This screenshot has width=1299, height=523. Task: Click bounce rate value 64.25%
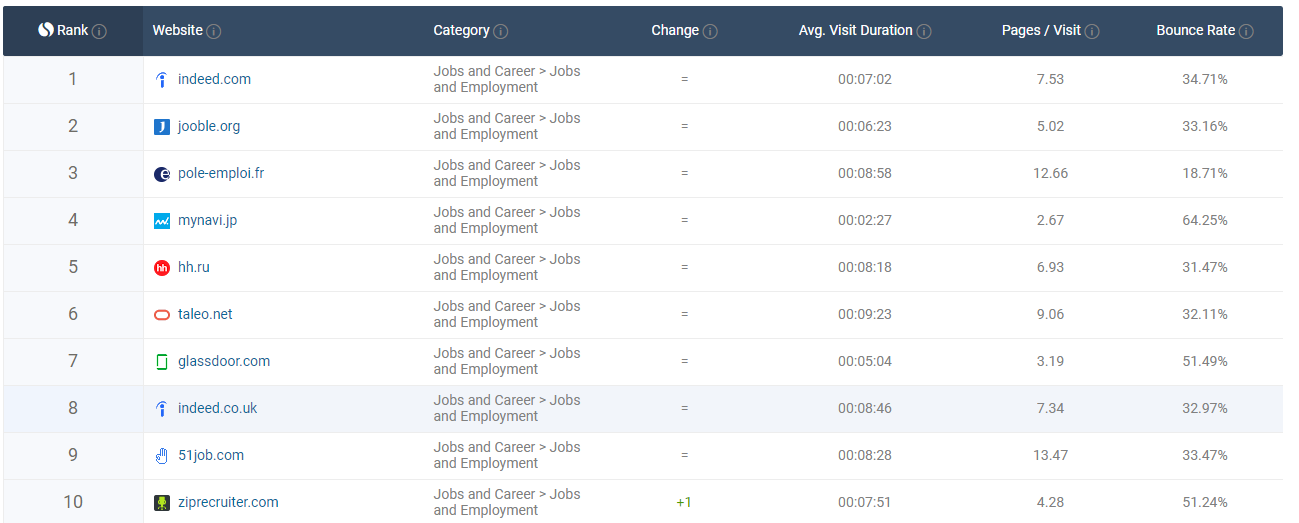pyautogui.click(x=1205, y=220)
